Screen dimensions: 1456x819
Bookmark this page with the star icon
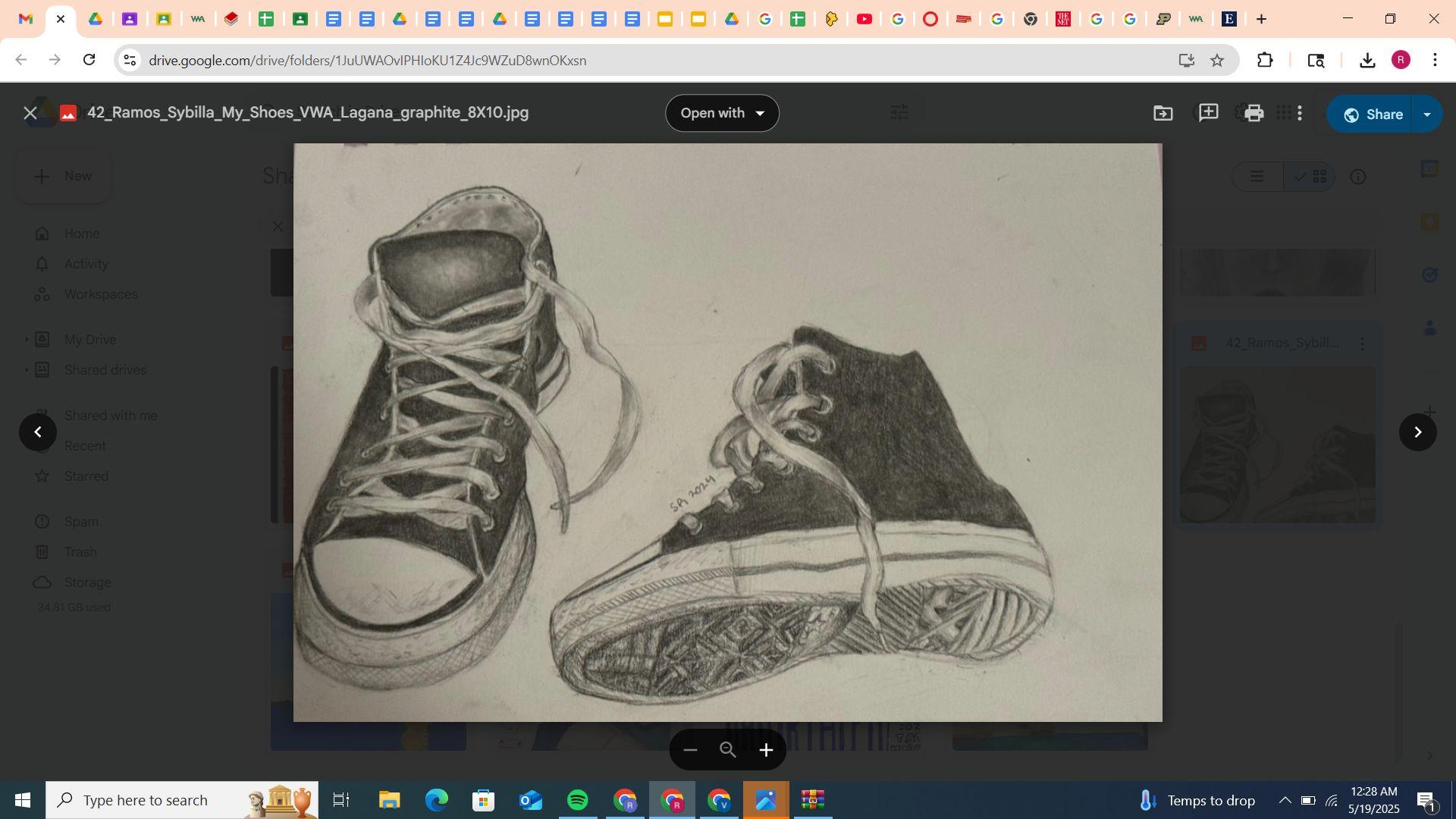1217,61
